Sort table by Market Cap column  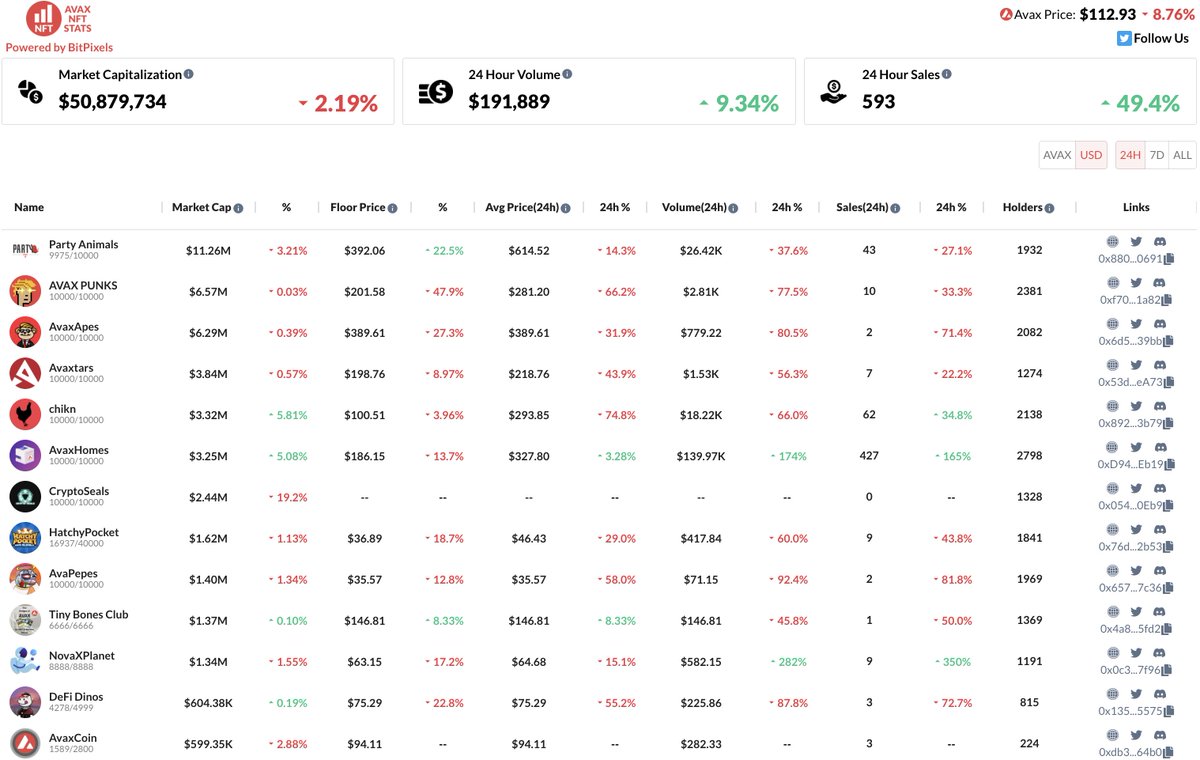(x=201, y=207)
